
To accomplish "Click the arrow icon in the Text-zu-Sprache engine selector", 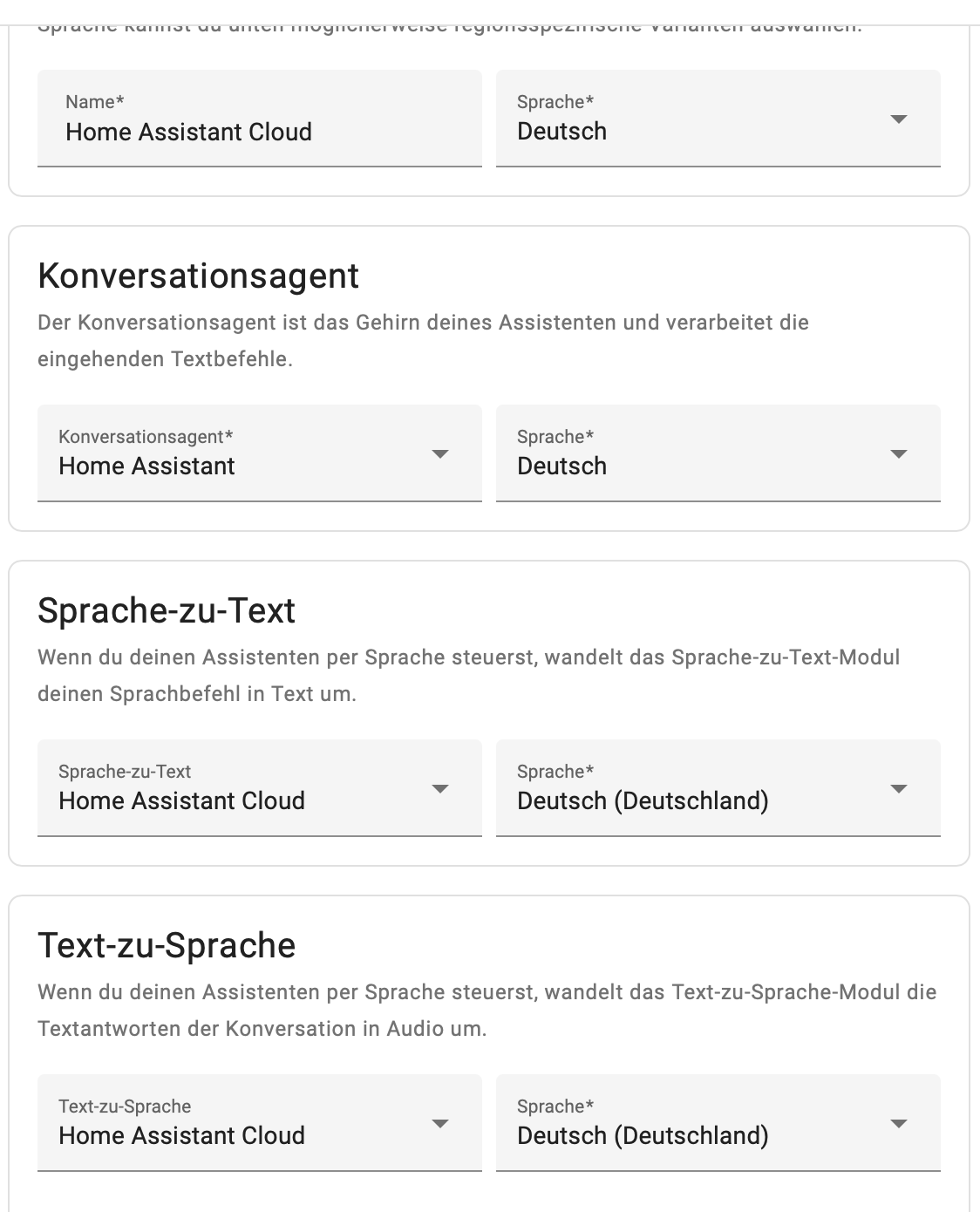I will tap(440, 1123).
